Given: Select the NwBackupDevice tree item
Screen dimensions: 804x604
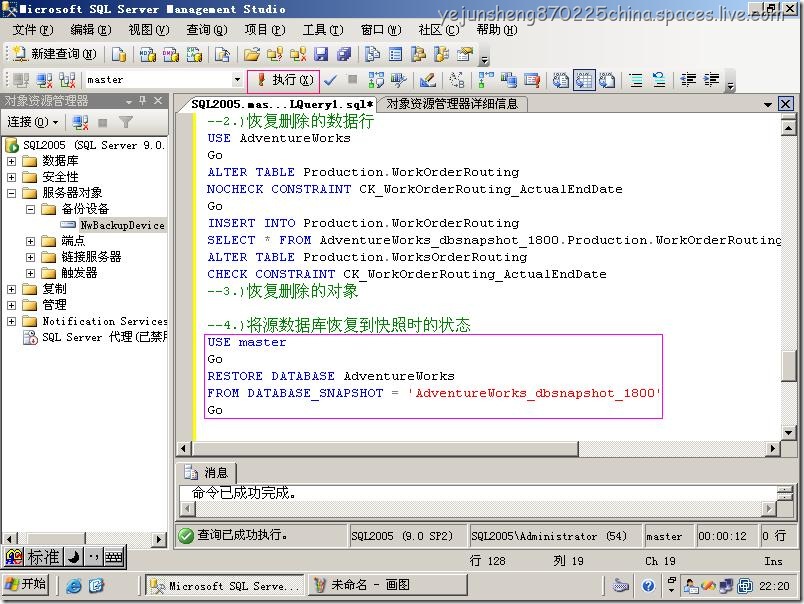Looking at the screenshot, I should pos(122,225).
